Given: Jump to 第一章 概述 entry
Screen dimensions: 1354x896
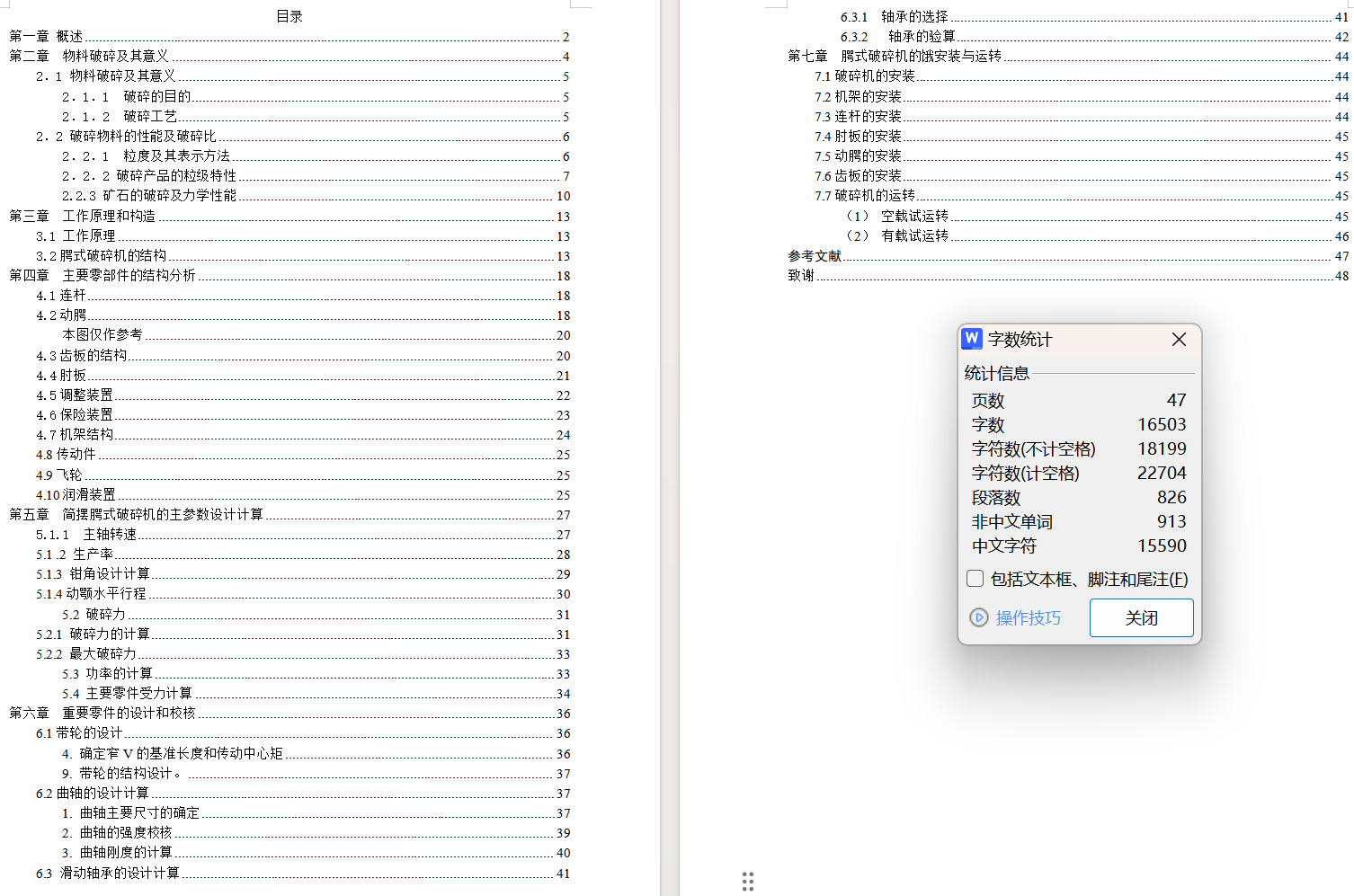Looking at the screenshot, I should tap(290, 36).
